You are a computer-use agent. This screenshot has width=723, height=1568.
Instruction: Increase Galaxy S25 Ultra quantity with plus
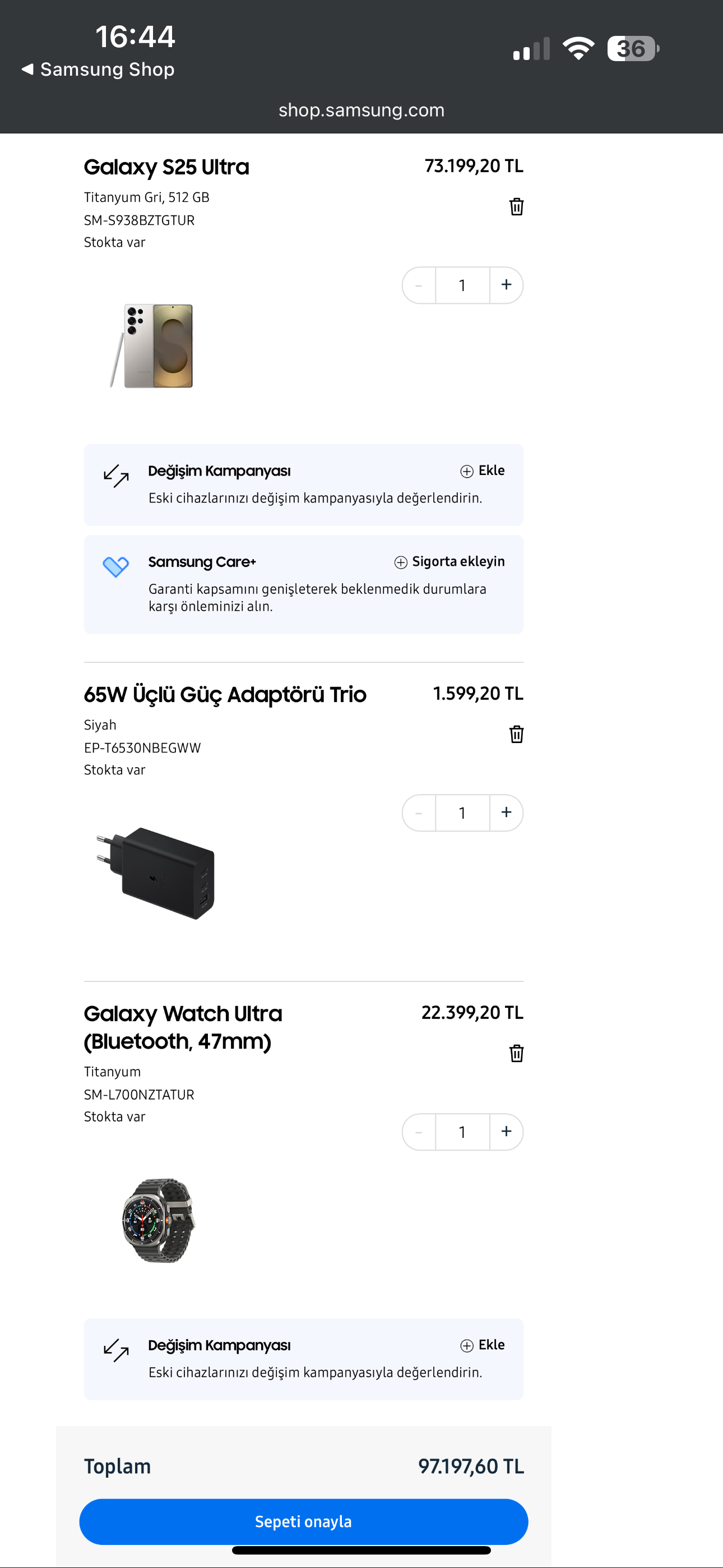506,285
